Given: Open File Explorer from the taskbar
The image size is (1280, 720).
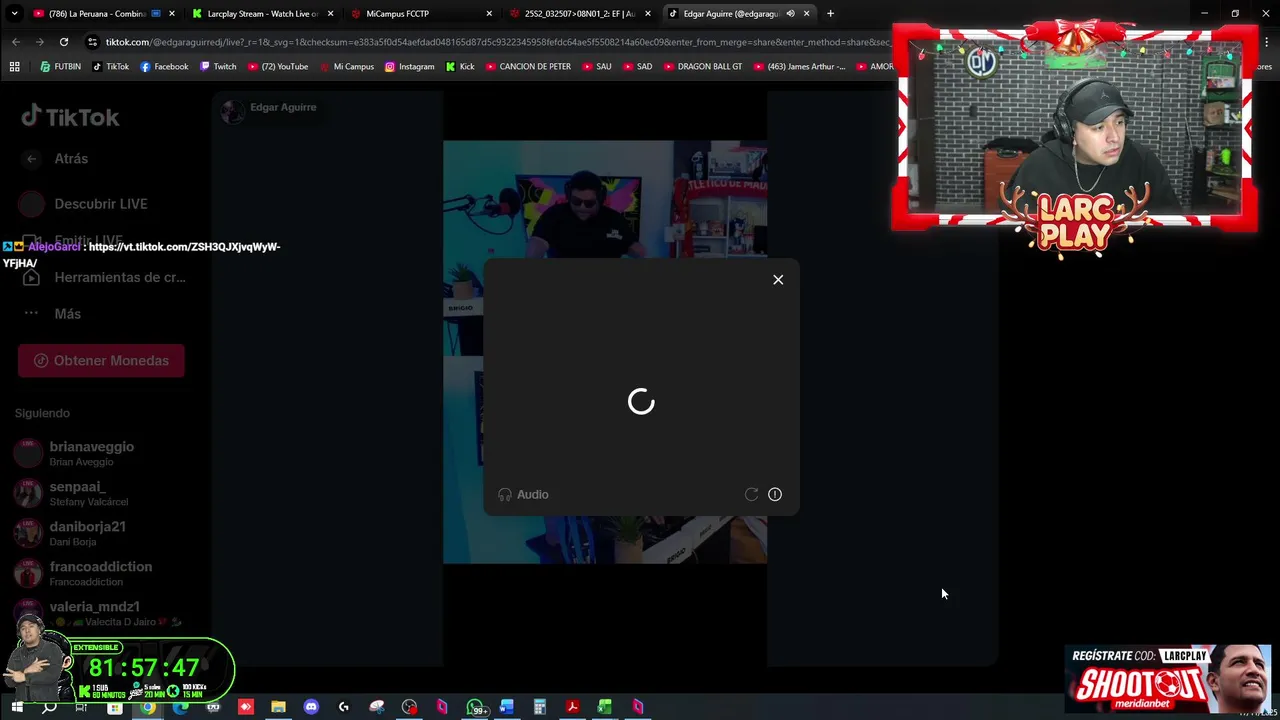Looking at the screenshot, I should coord(278,708).
